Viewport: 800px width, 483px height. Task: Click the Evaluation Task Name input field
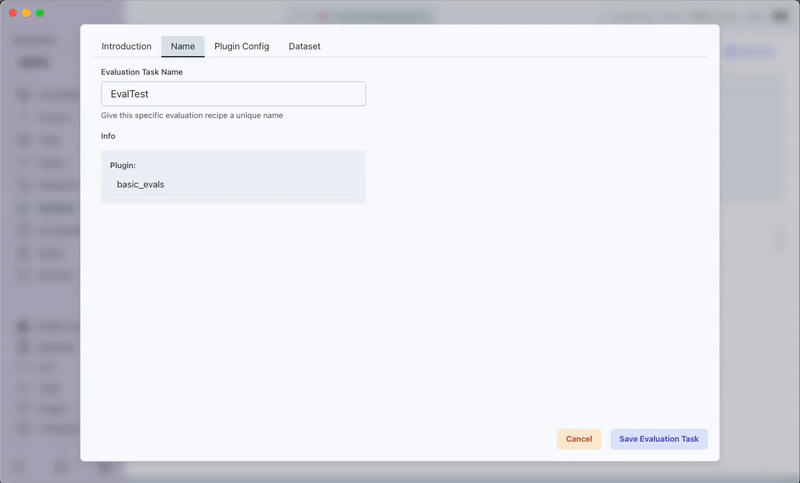(x=233, y=94)
